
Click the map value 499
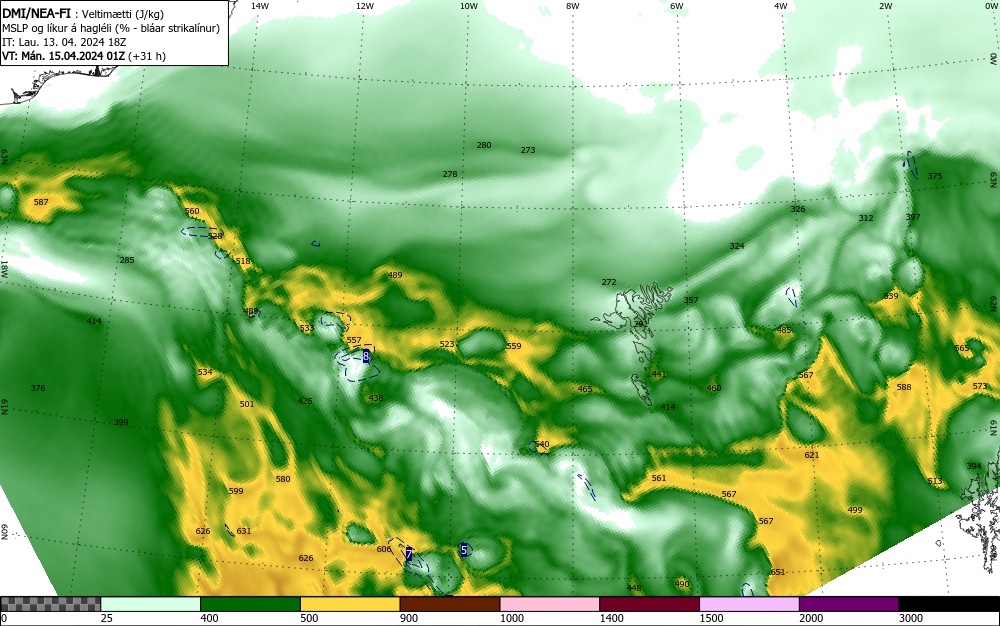pos(855,510)
